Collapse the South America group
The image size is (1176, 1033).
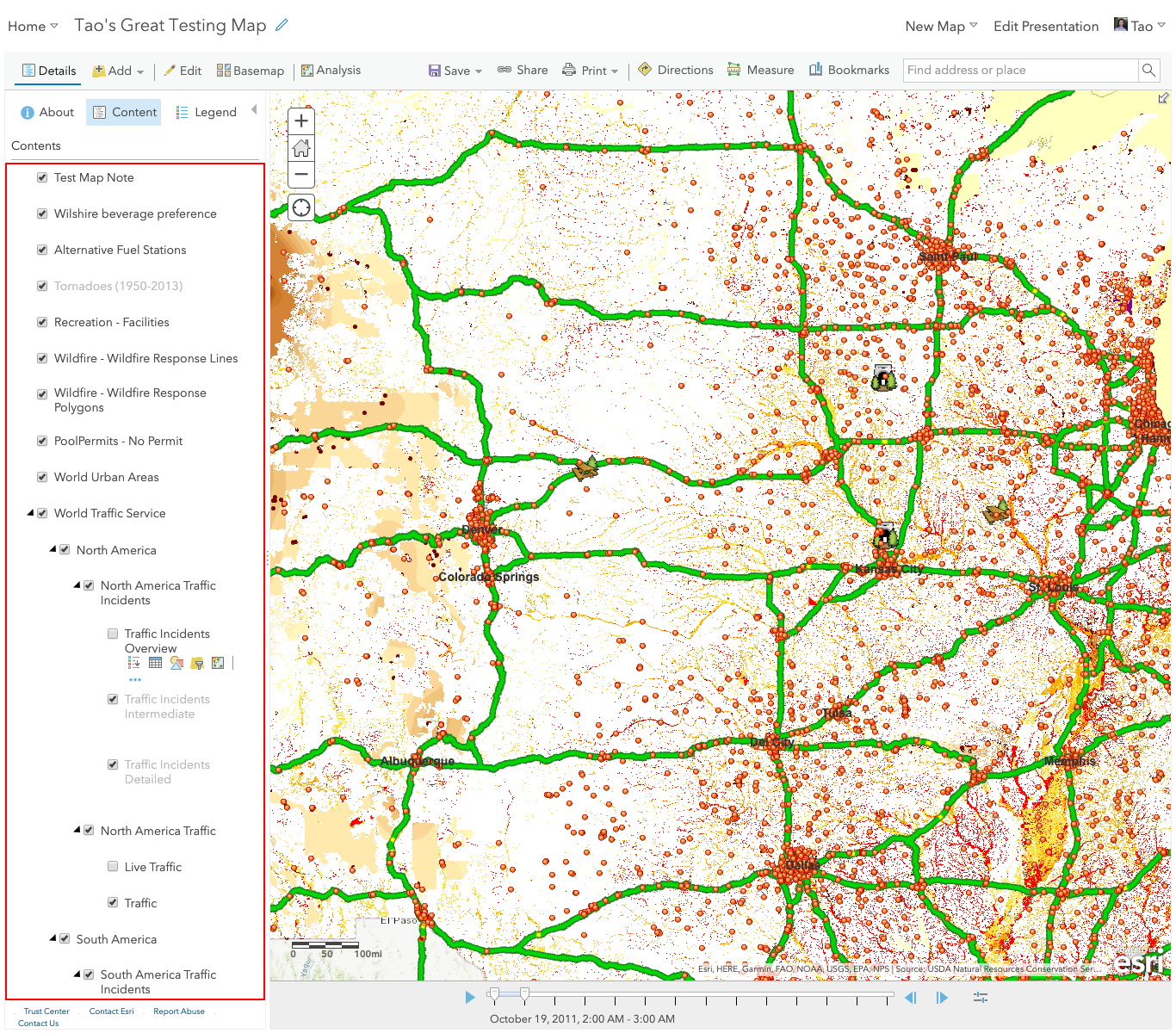point(53,938)
